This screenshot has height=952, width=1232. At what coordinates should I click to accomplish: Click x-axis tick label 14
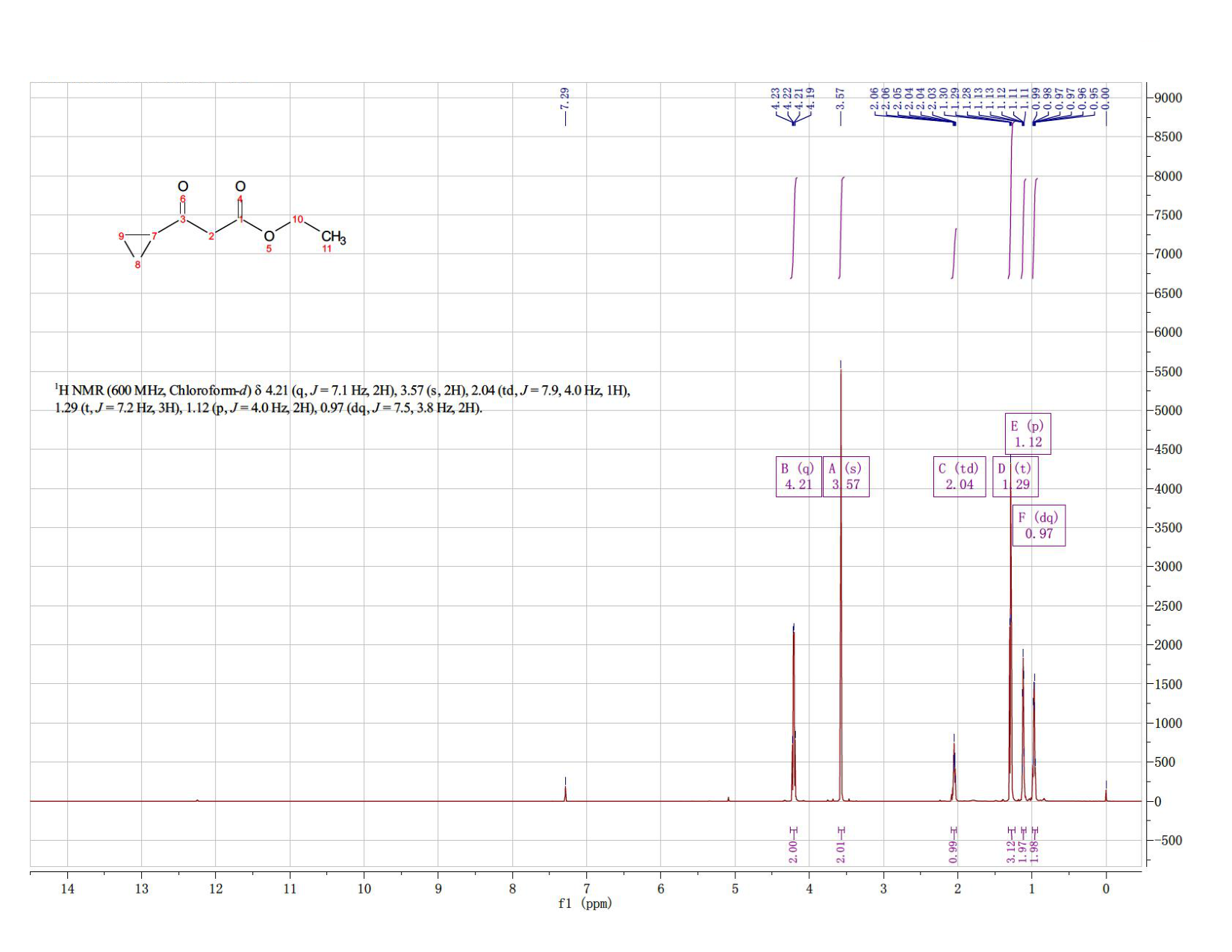67,889
